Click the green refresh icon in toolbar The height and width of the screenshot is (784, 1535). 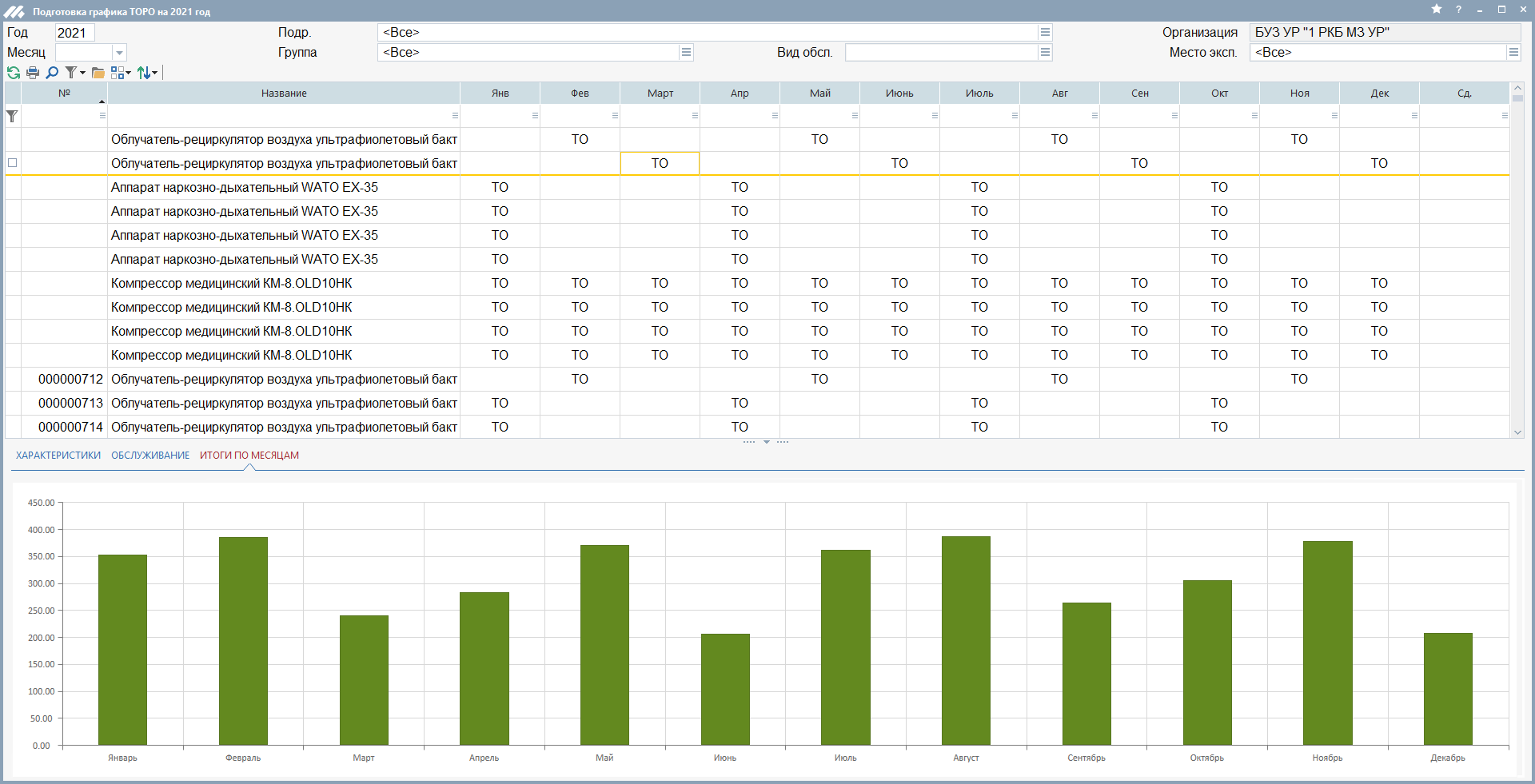click(14, 73)
